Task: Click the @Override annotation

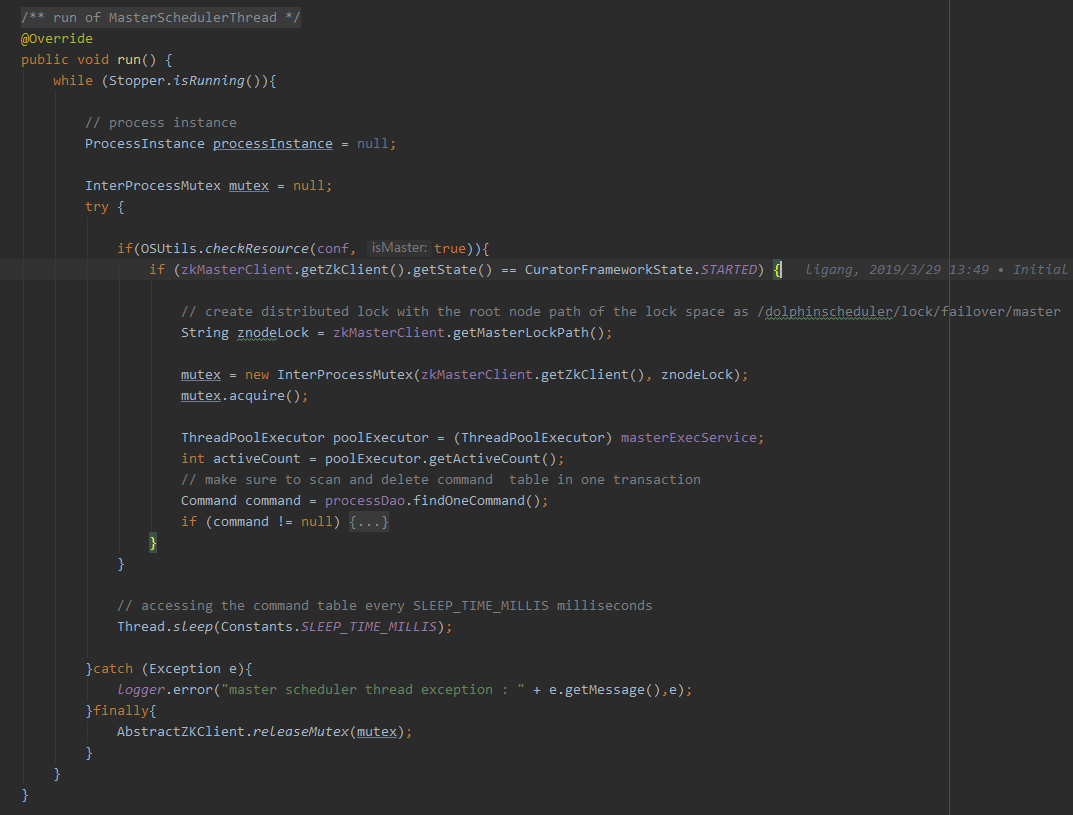Action: [57, 38]
